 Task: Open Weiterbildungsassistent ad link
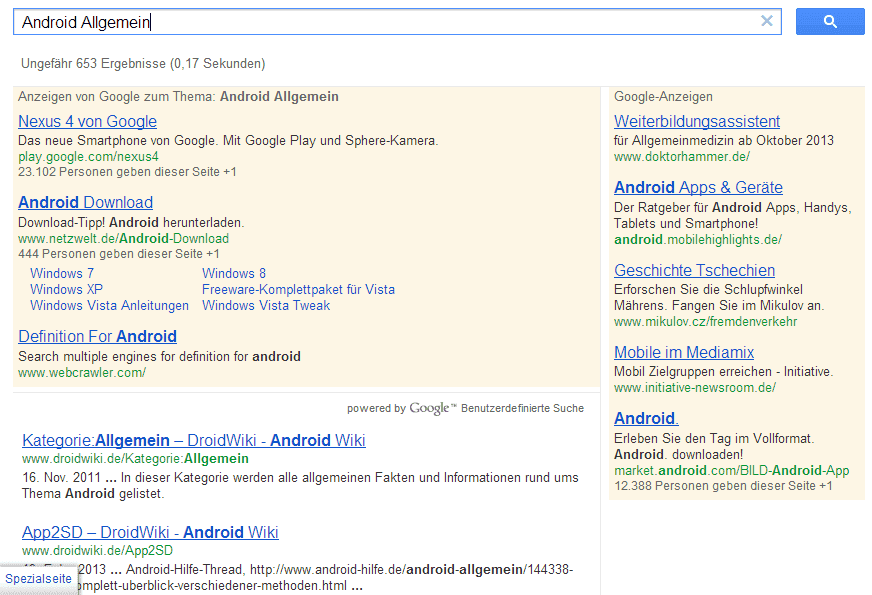pos(697,121)
